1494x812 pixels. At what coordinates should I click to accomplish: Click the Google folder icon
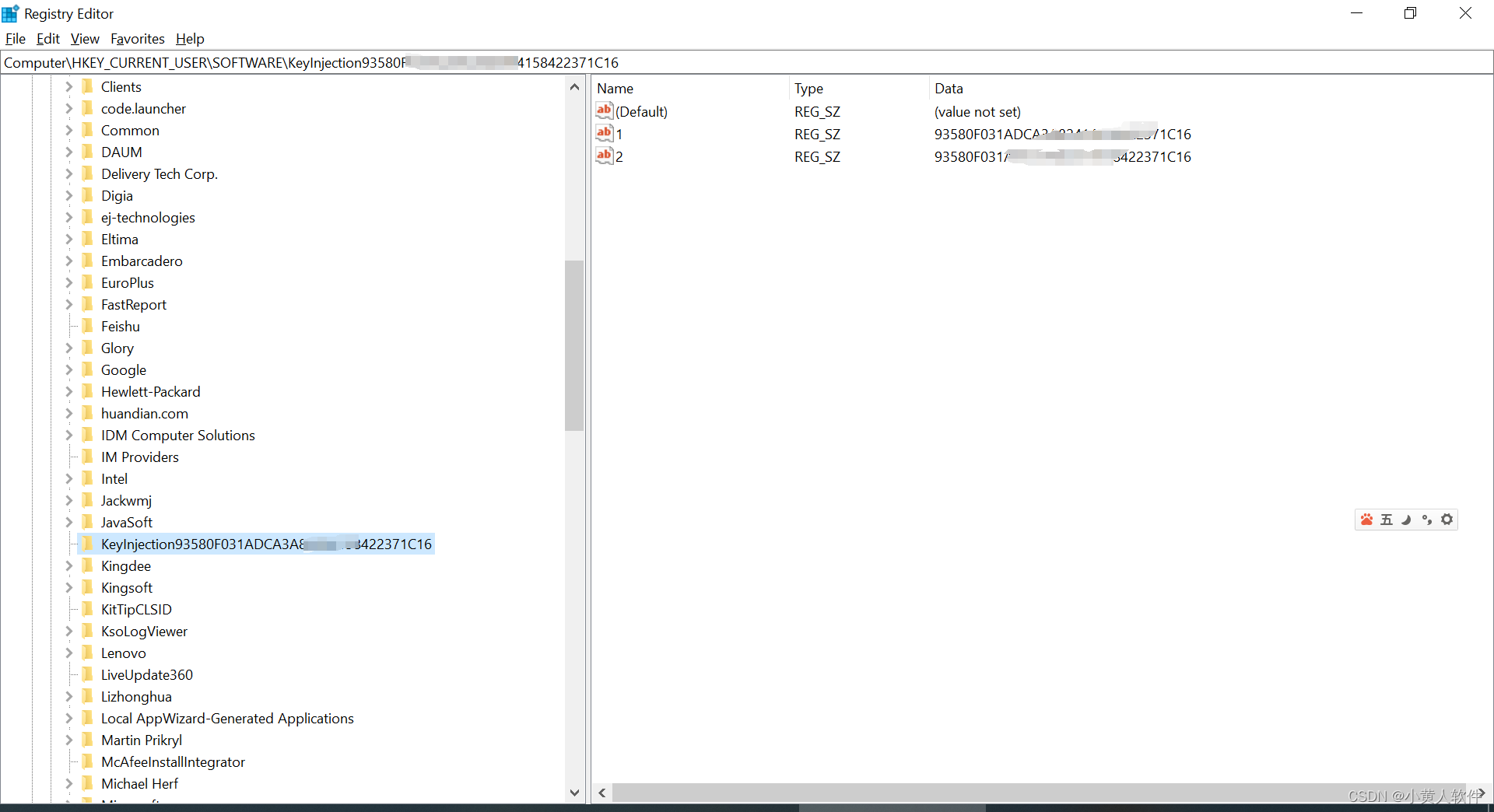pos(87,369)
